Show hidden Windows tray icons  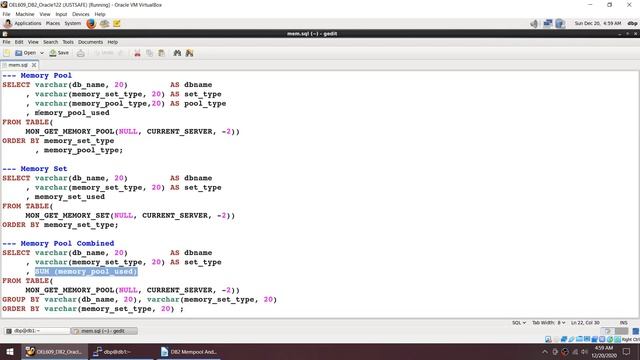(545, 352)
